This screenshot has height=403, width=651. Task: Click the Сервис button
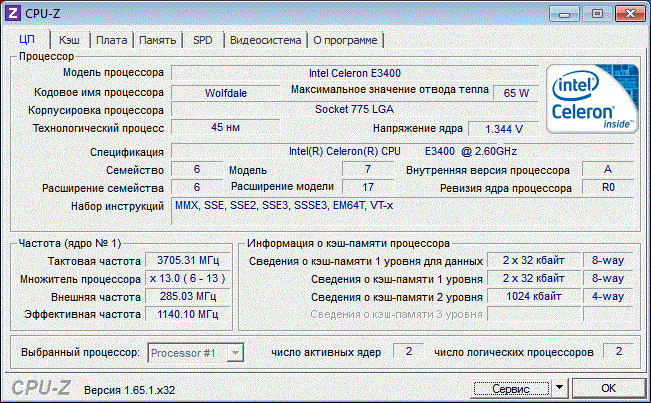point(511,388)
